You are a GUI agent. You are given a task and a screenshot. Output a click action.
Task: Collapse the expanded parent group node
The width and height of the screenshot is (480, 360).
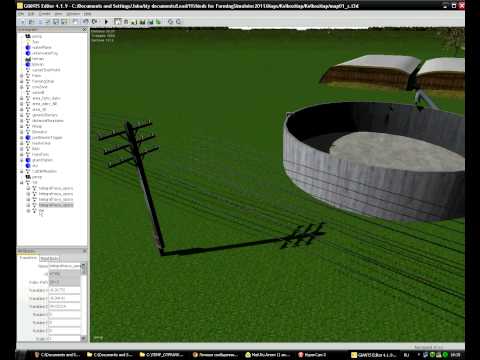pos(22,183)
